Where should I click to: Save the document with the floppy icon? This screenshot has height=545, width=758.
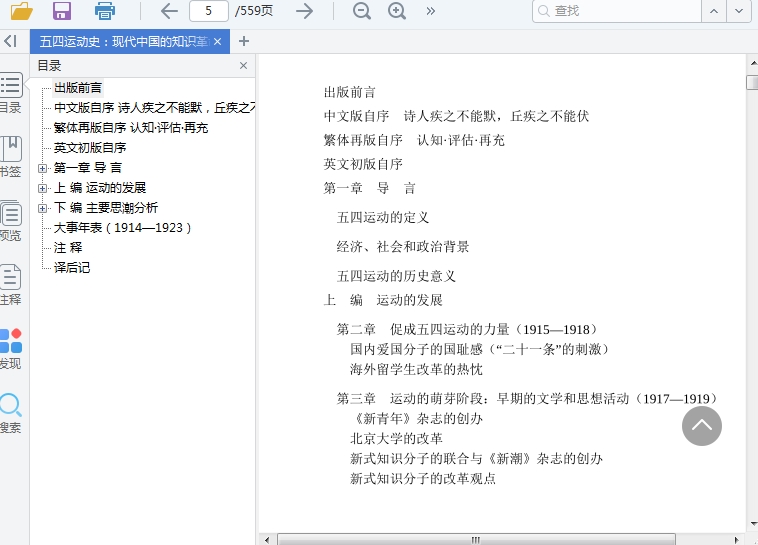[62, 11]
